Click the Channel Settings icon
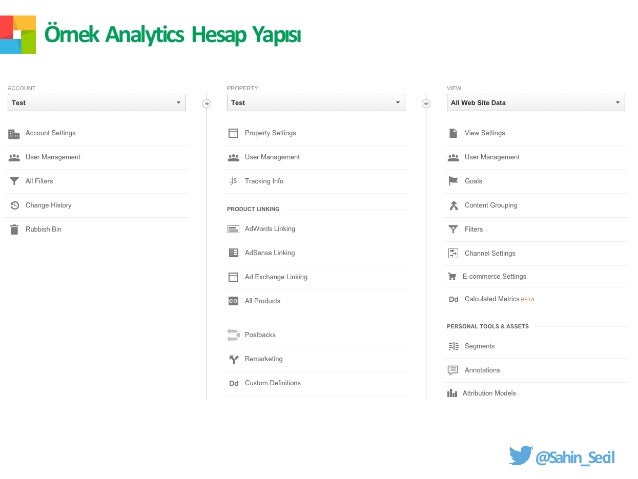 click(453, 253)
